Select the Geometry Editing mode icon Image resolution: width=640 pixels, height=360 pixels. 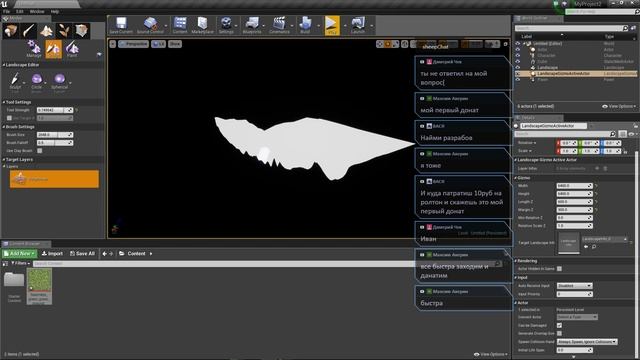click(81, 31)
